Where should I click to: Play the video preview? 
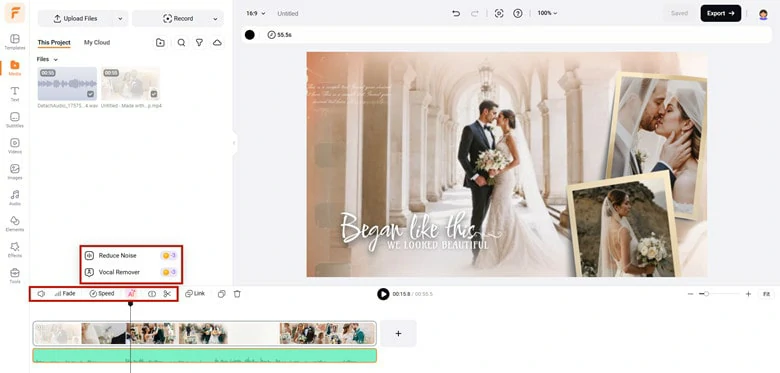383,294
